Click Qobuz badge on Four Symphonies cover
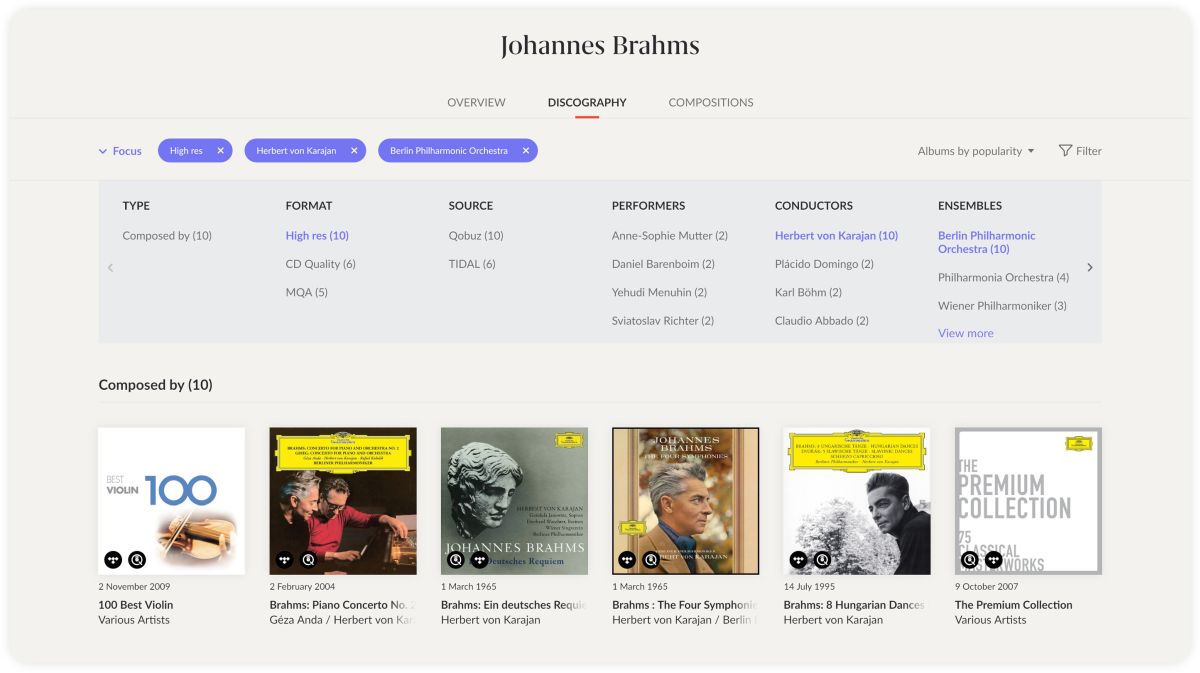Screen dimensions: 1200x673 coord(651,560)
